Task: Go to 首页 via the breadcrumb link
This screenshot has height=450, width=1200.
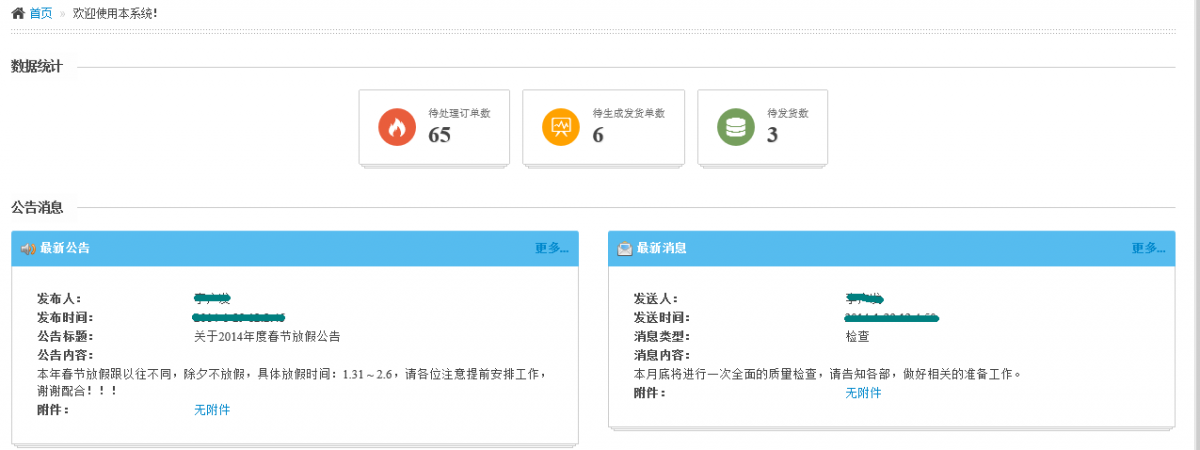Action: tap(41, 13)
